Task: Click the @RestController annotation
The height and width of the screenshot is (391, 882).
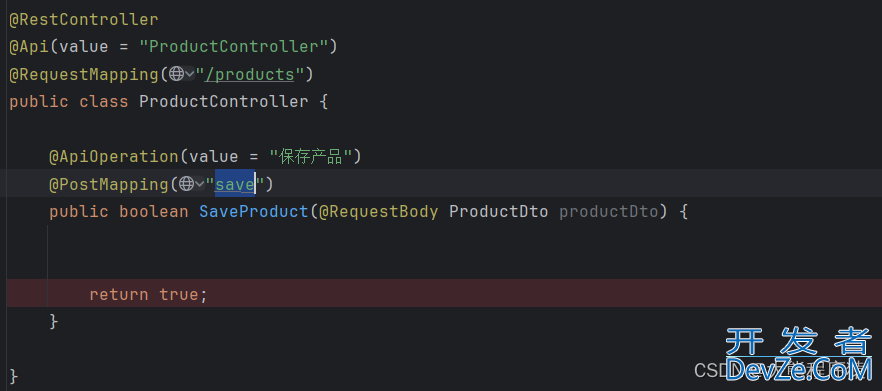Action: tap(84, 20)
